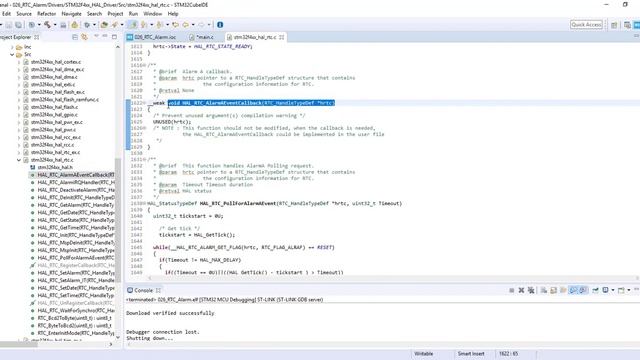The width and height of the screenshot is (640, 360).
Task: Expand stm32f4xx_hal_cortex.c node
Action: (19, 62)
